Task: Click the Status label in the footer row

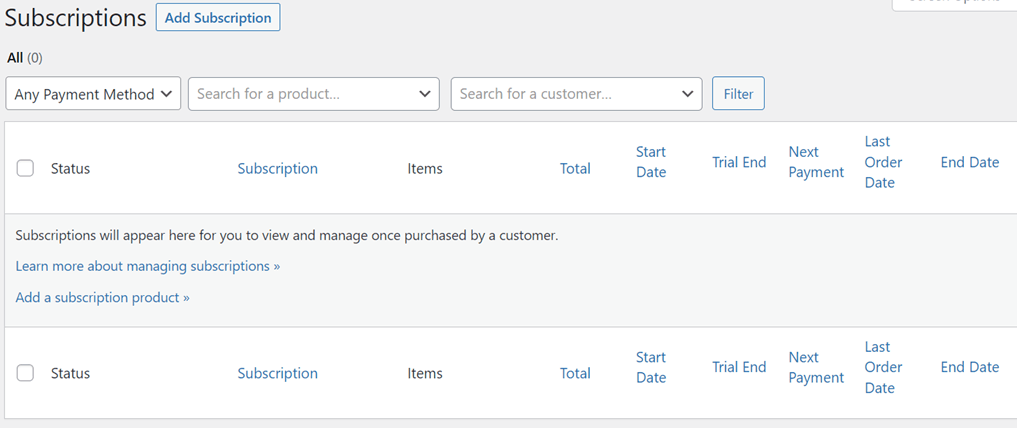Action: pos(70,373)
